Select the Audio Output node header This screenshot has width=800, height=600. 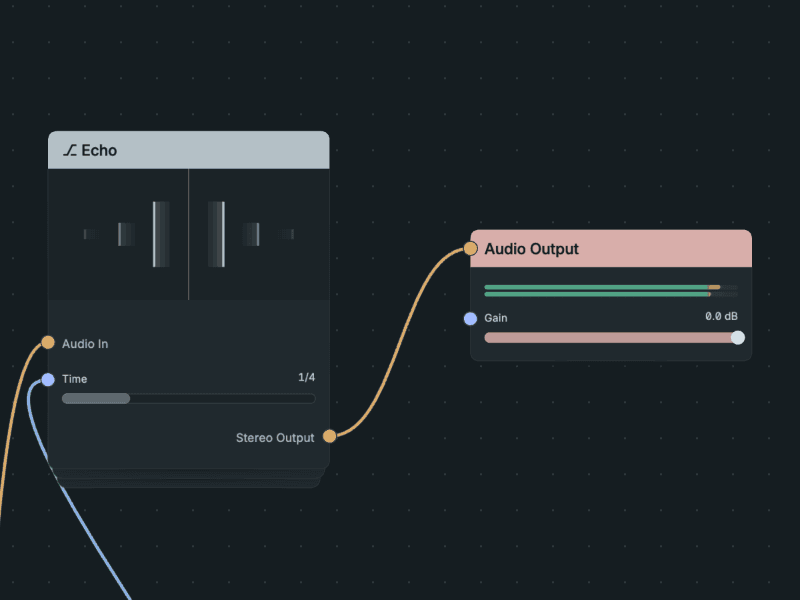(611, 248)
